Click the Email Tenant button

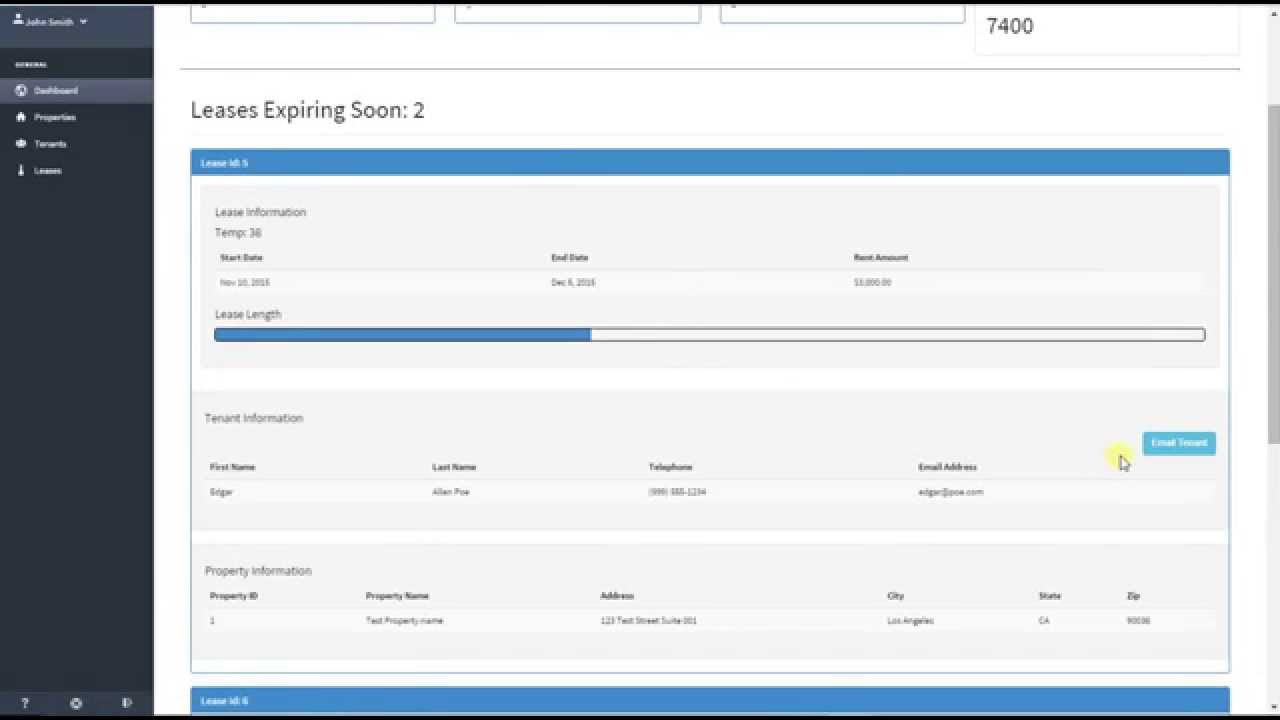1179,443
